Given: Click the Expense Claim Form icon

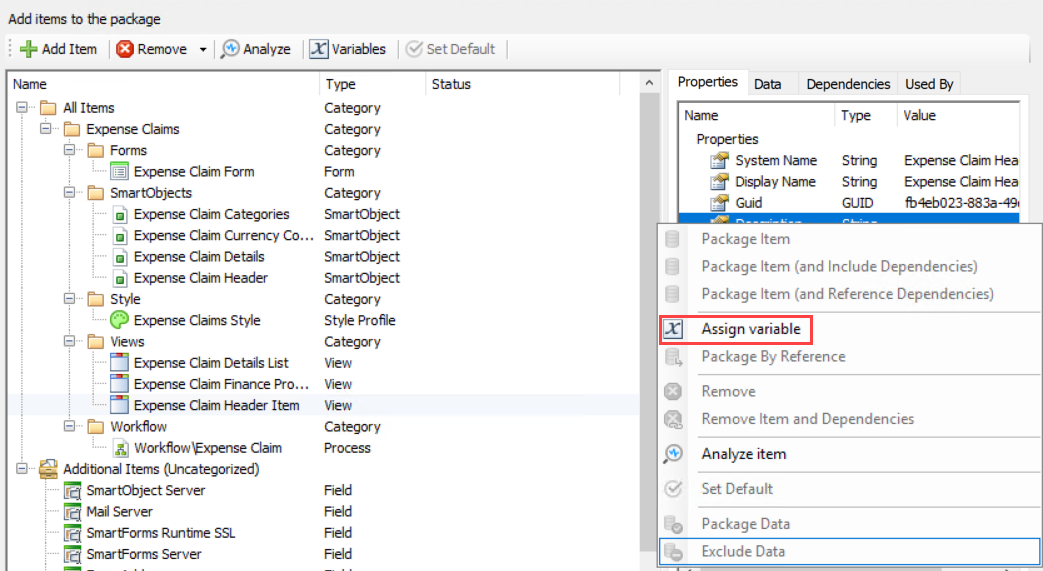Looking at the screenshot, I should click(x=119, y=172).
